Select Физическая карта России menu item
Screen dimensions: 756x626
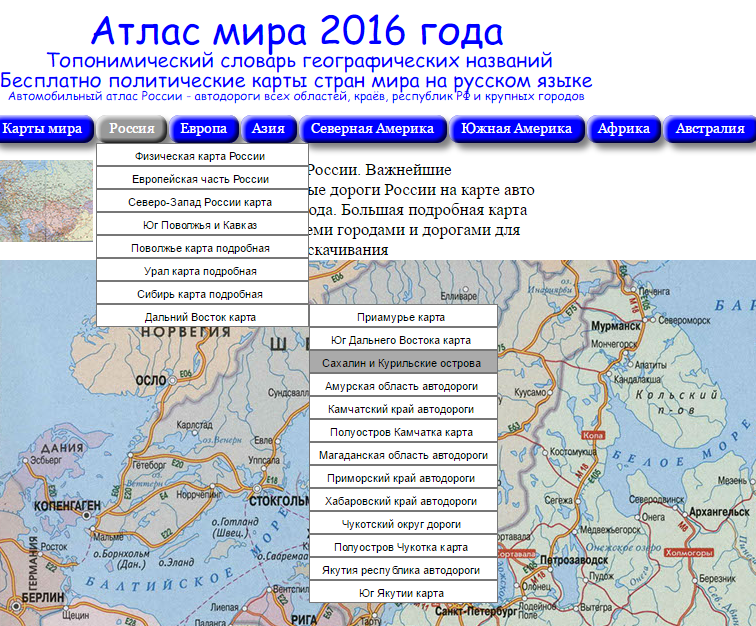tap(202, 156)
